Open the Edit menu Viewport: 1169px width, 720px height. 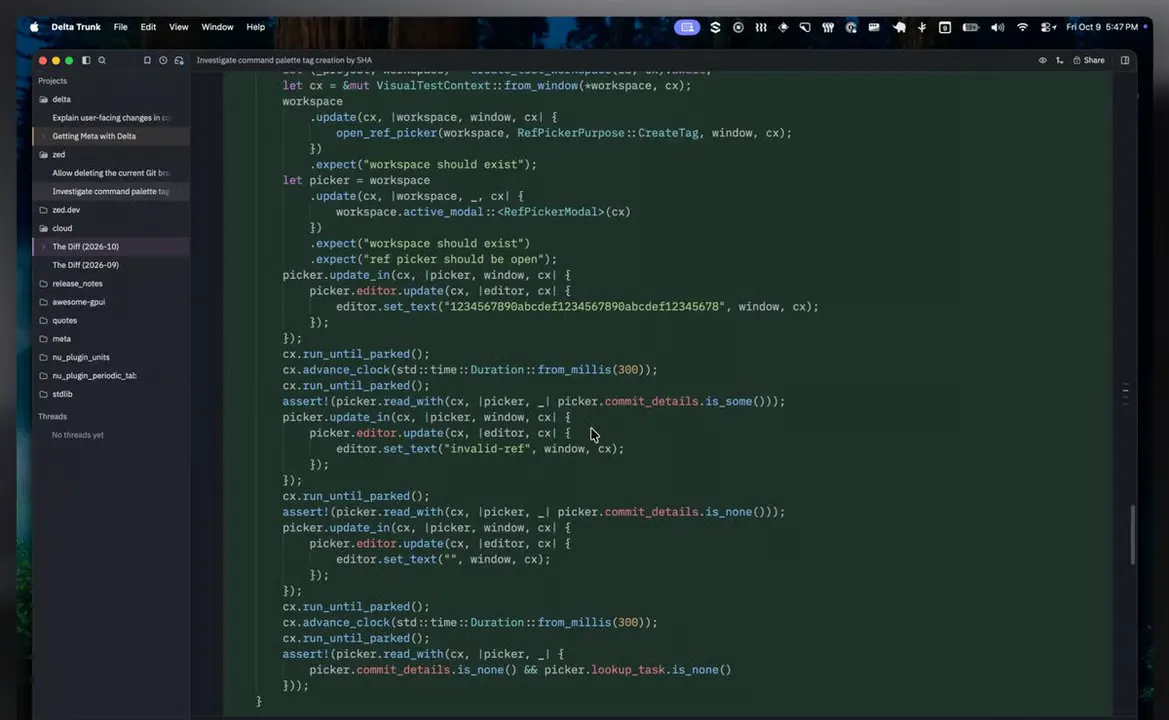pos(148,27)
